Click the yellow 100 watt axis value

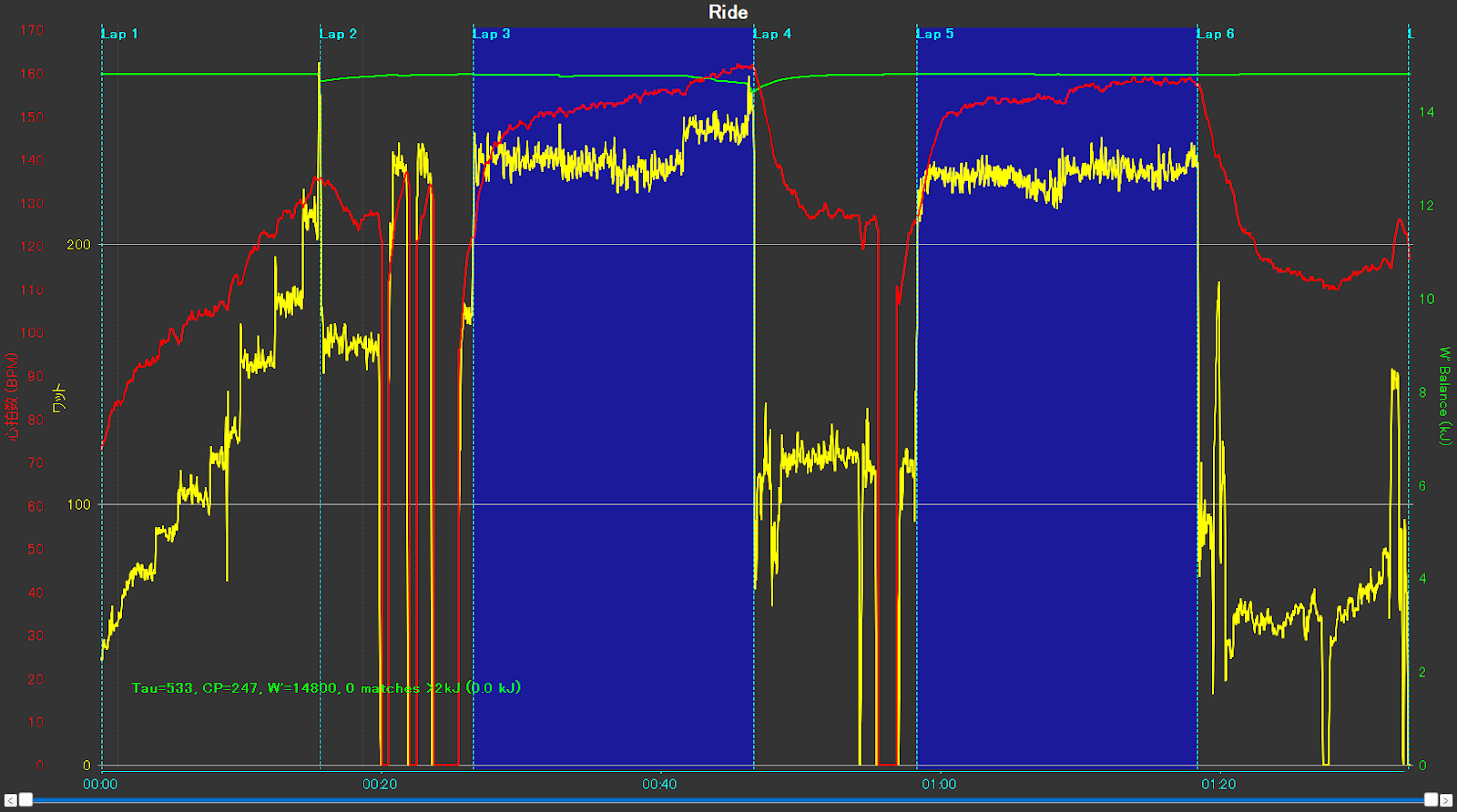coord(79,504)
